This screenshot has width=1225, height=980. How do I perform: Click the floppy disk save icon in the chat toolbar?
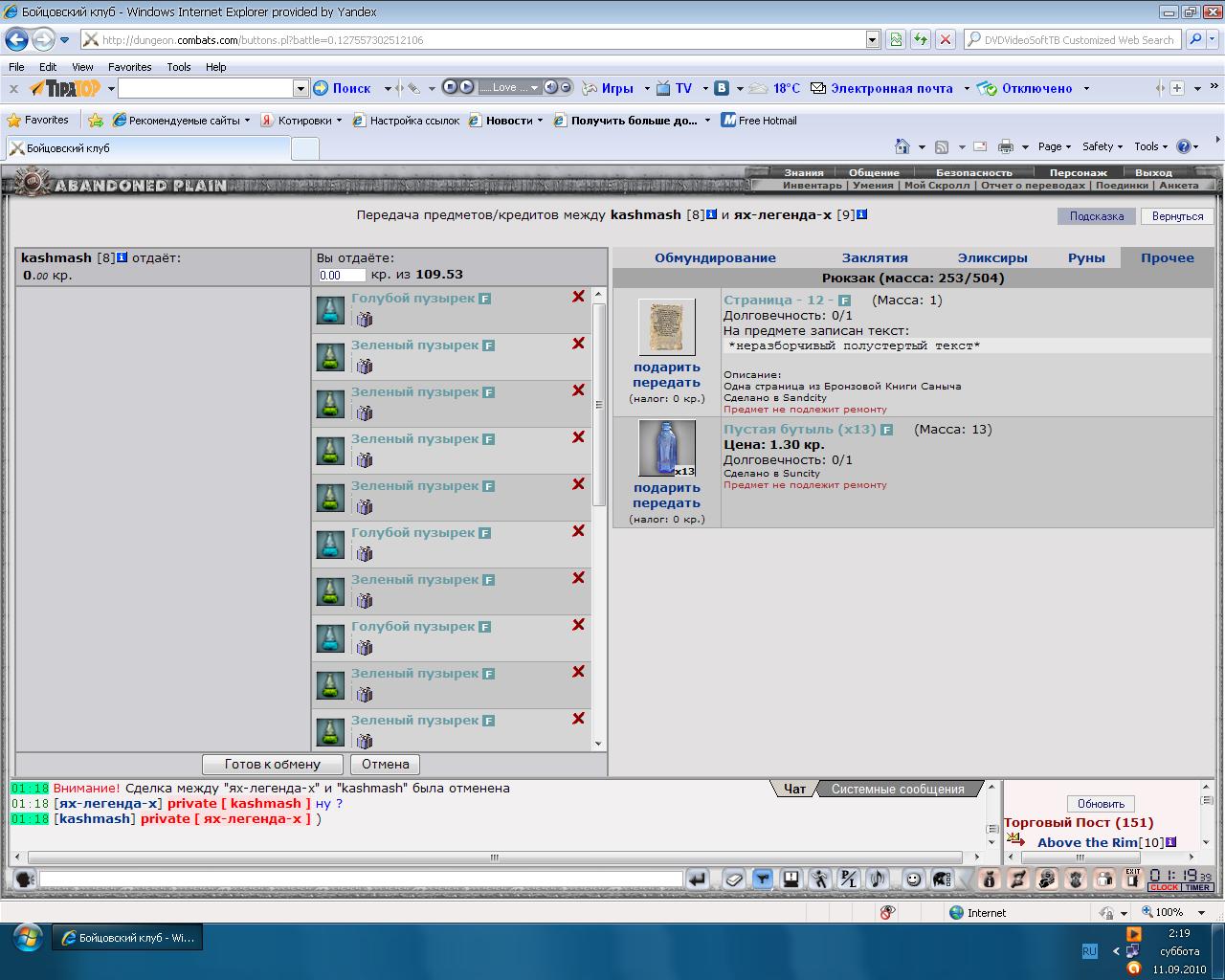pos(791,879)
